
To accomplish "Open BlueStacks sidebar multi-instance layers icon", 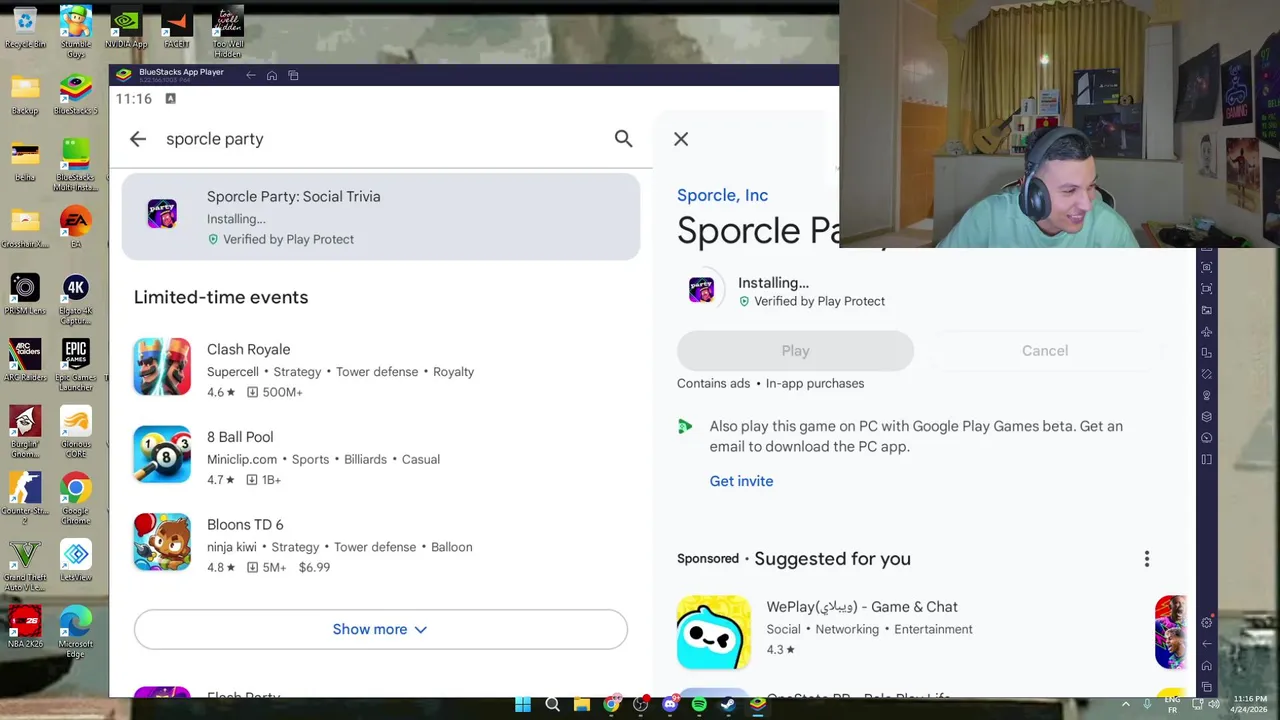I will pyautogui.click(x=1207, y=417).
